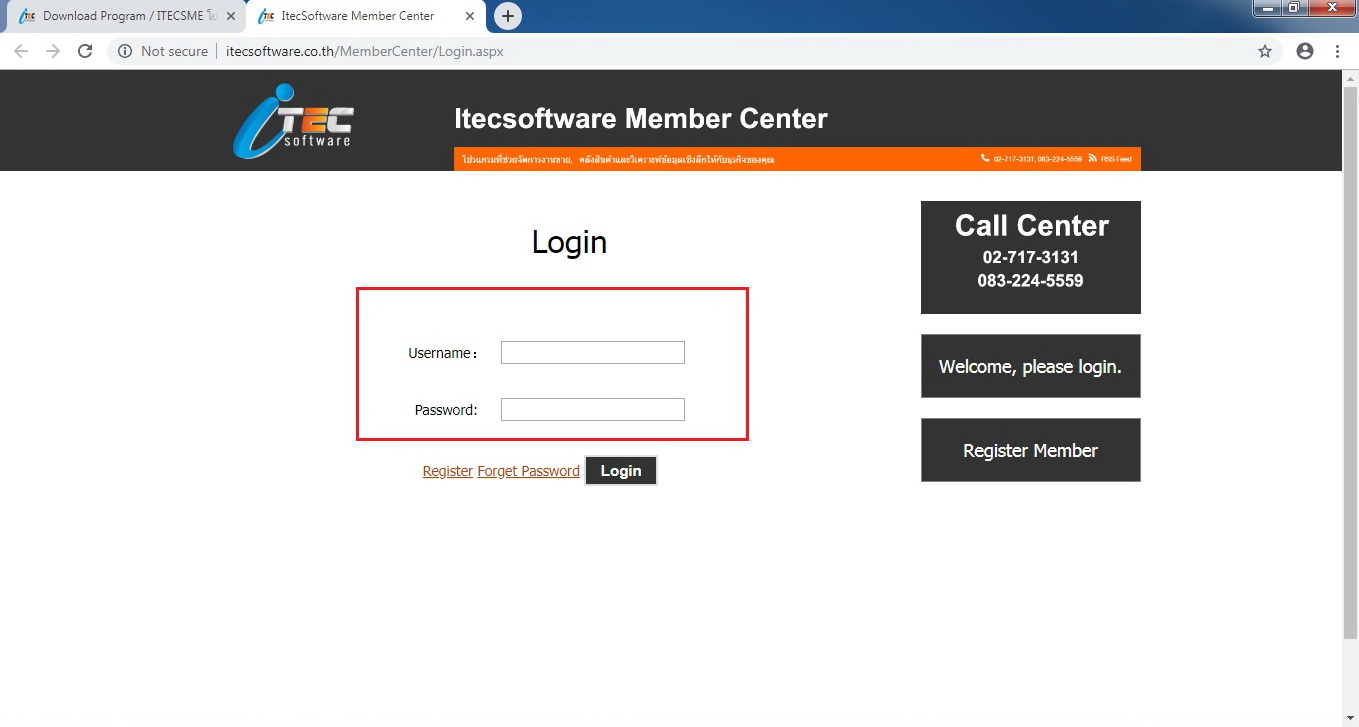Reload the page with refresh icon

[x=85, y=51]
